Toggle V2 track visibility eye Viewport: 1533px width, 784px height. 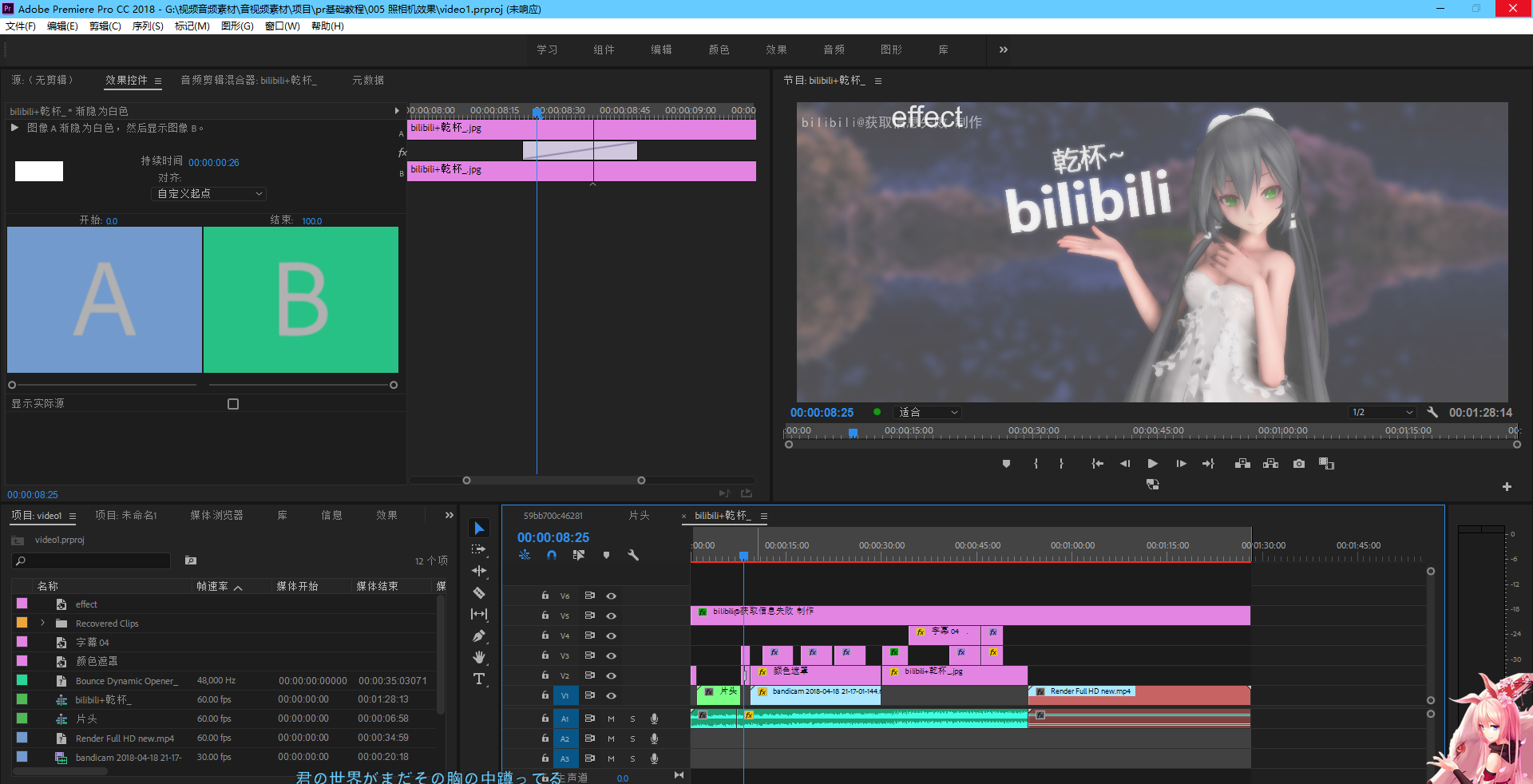[x=611, y=675]
